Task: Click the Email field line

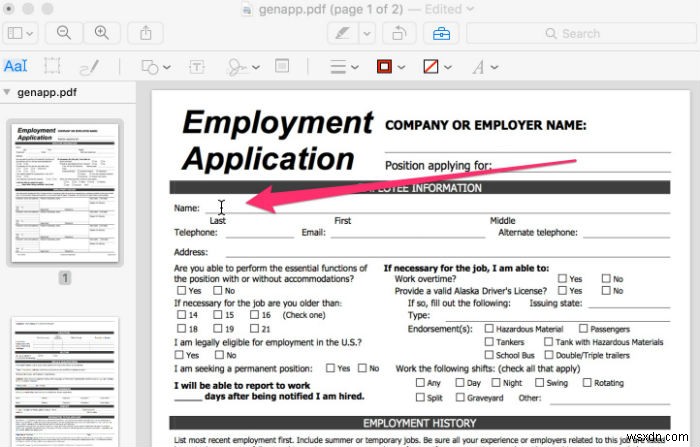Action: (408, 233)
